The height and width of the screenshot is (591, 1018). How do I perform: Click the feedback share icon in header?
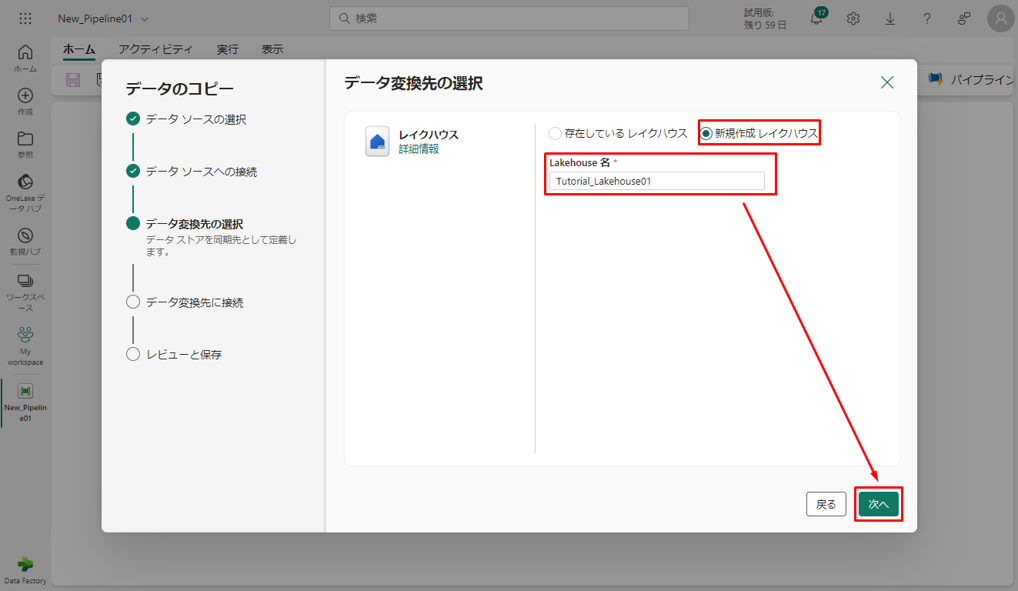click(x=964, y=19)
